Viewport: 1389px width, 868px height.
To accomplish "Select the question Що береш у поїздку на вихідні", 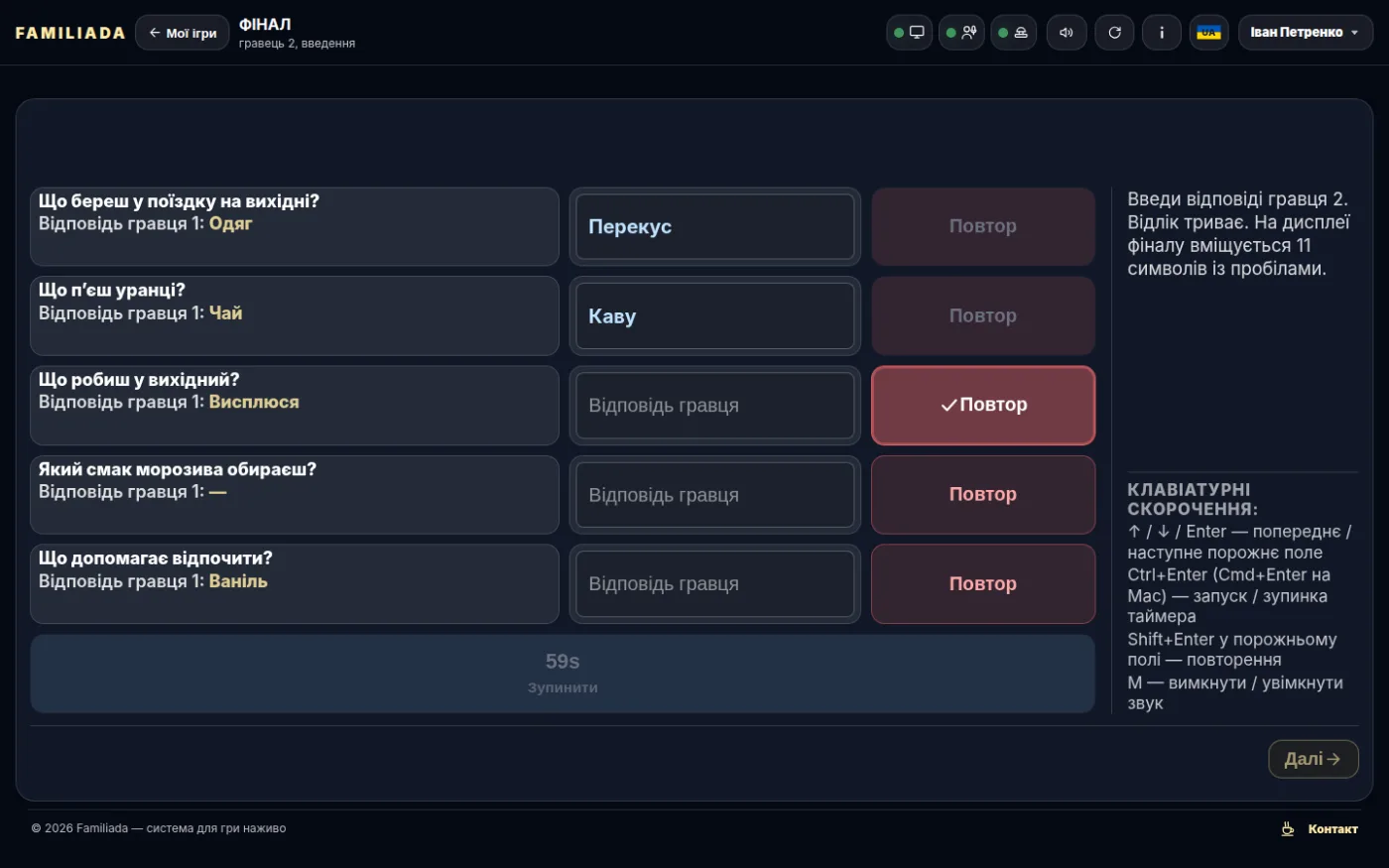I will click(179, 201).
